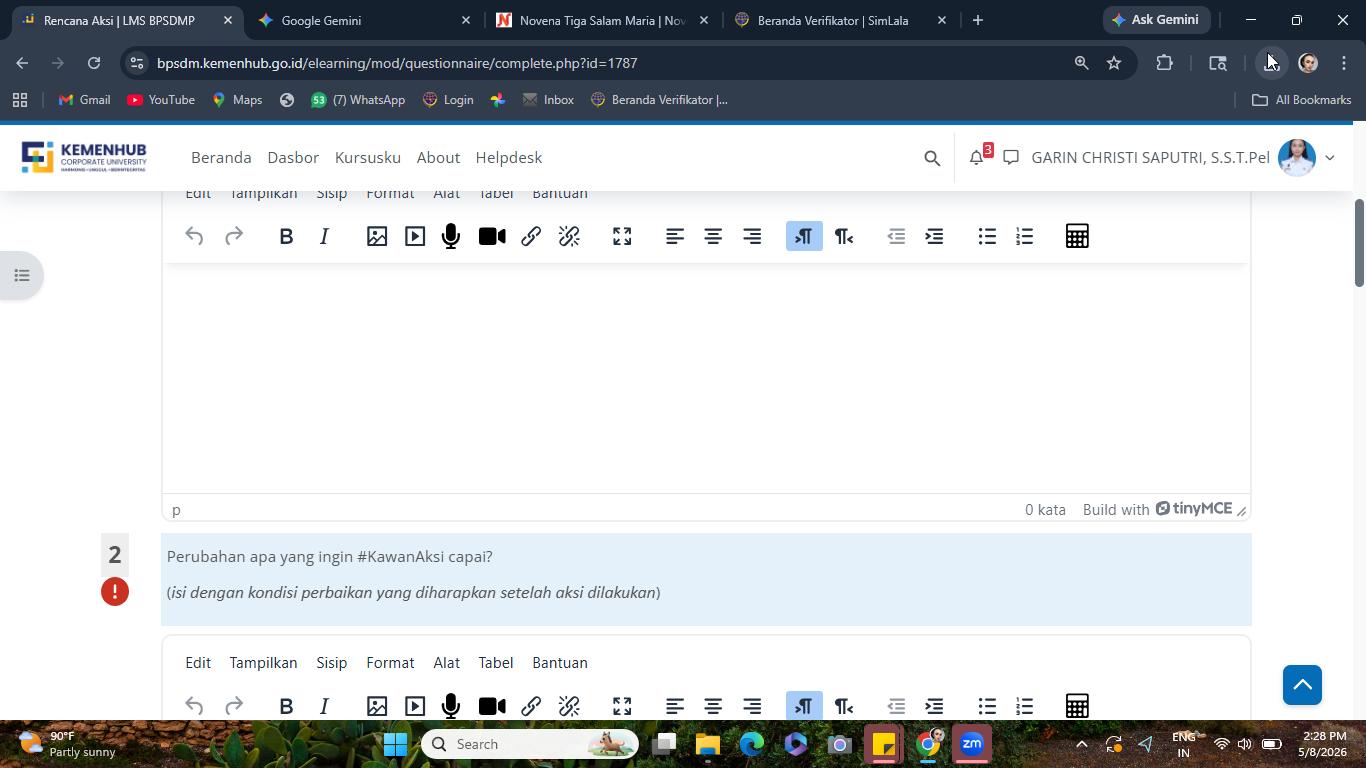Start video recording with camera icon
Image resolution: width=1366 pixels, height=768 pixels.
(492, 236)
